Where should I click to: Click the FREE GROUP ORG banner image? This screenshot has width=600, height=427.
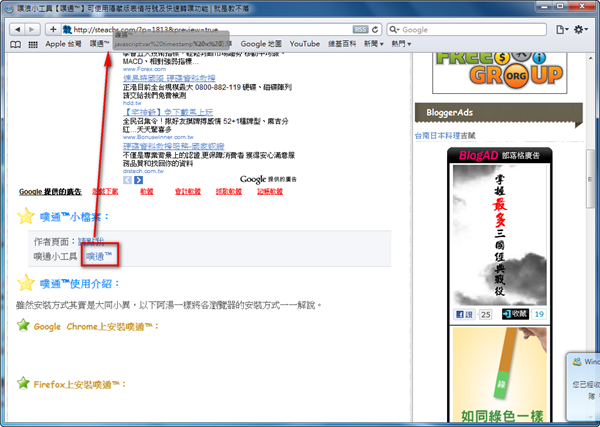(x=499, y=72)
